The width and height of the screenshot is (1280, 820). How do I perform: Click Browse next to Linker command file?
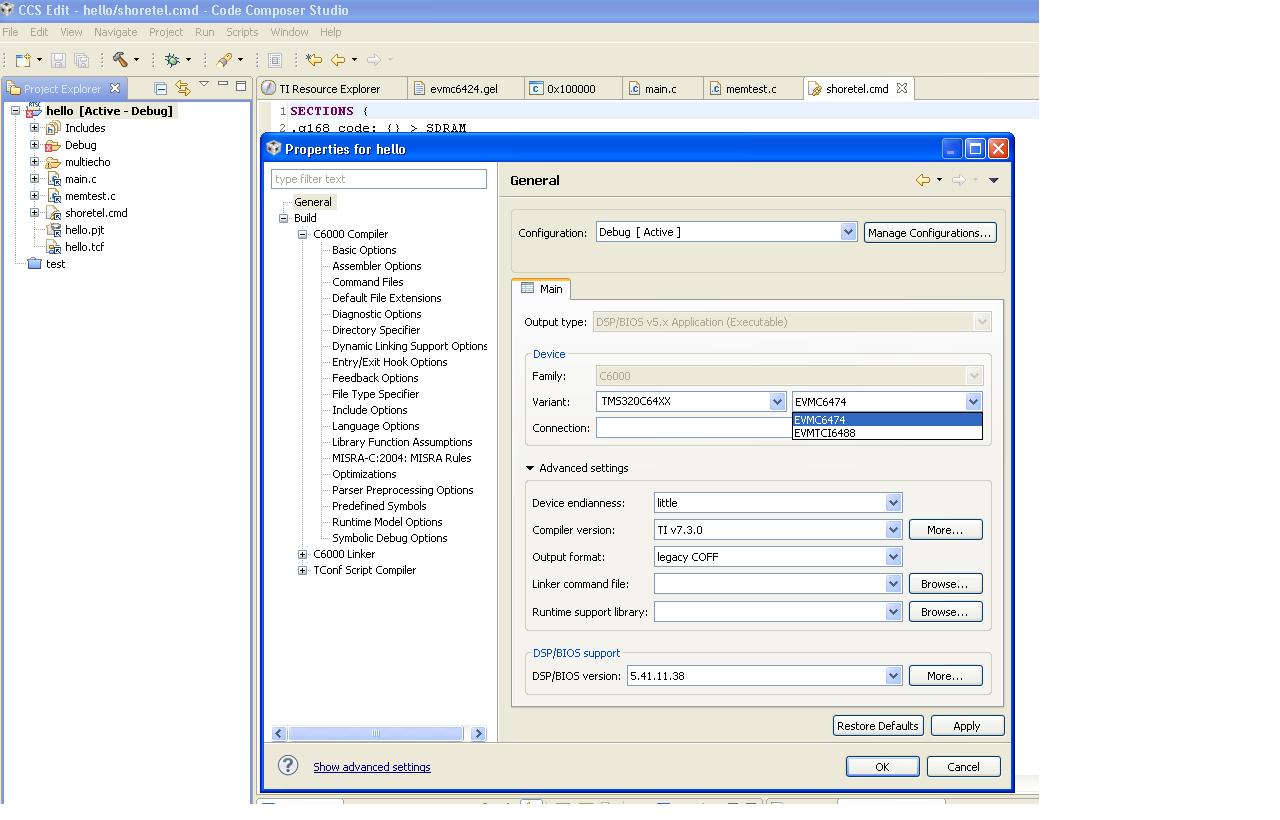(x=945, y=583)
